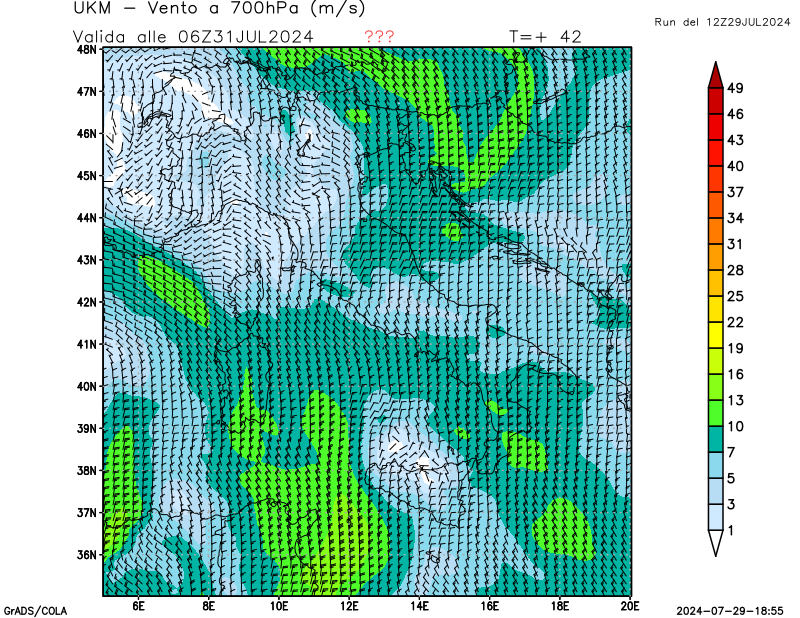The height and width of the screenshot is (618, 800).
Task: Pick the light blue swatch between 3 and 5
Action: click(716, 490)
